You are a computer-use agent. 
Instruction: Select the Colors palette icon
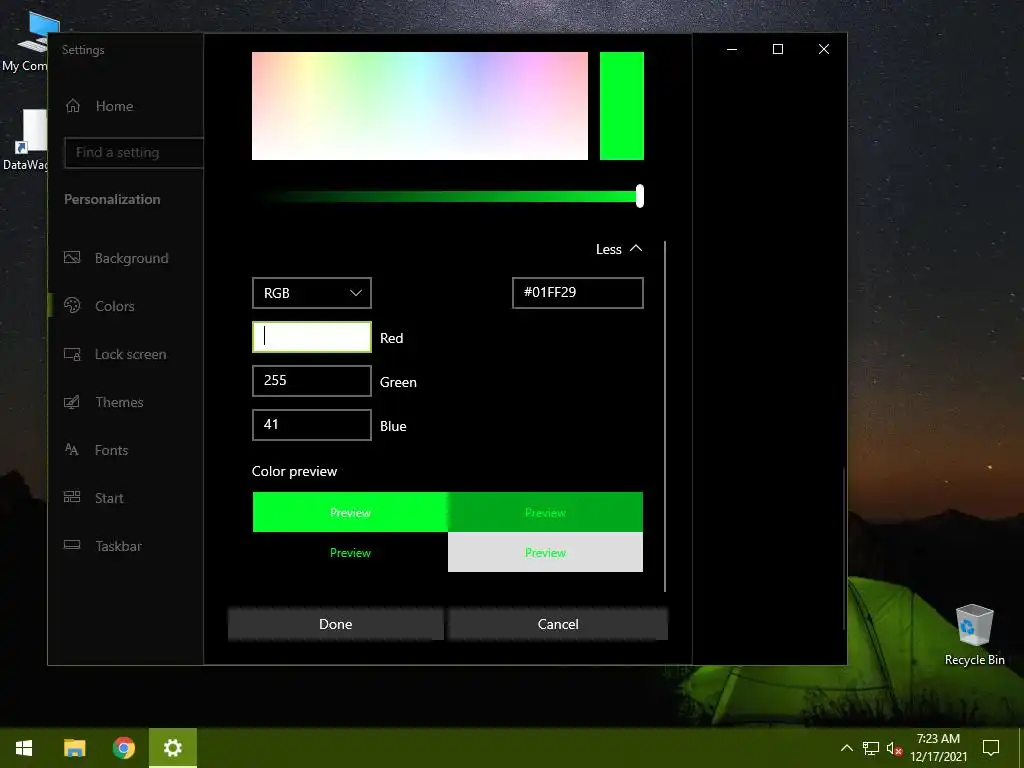[x=72, y=305]
